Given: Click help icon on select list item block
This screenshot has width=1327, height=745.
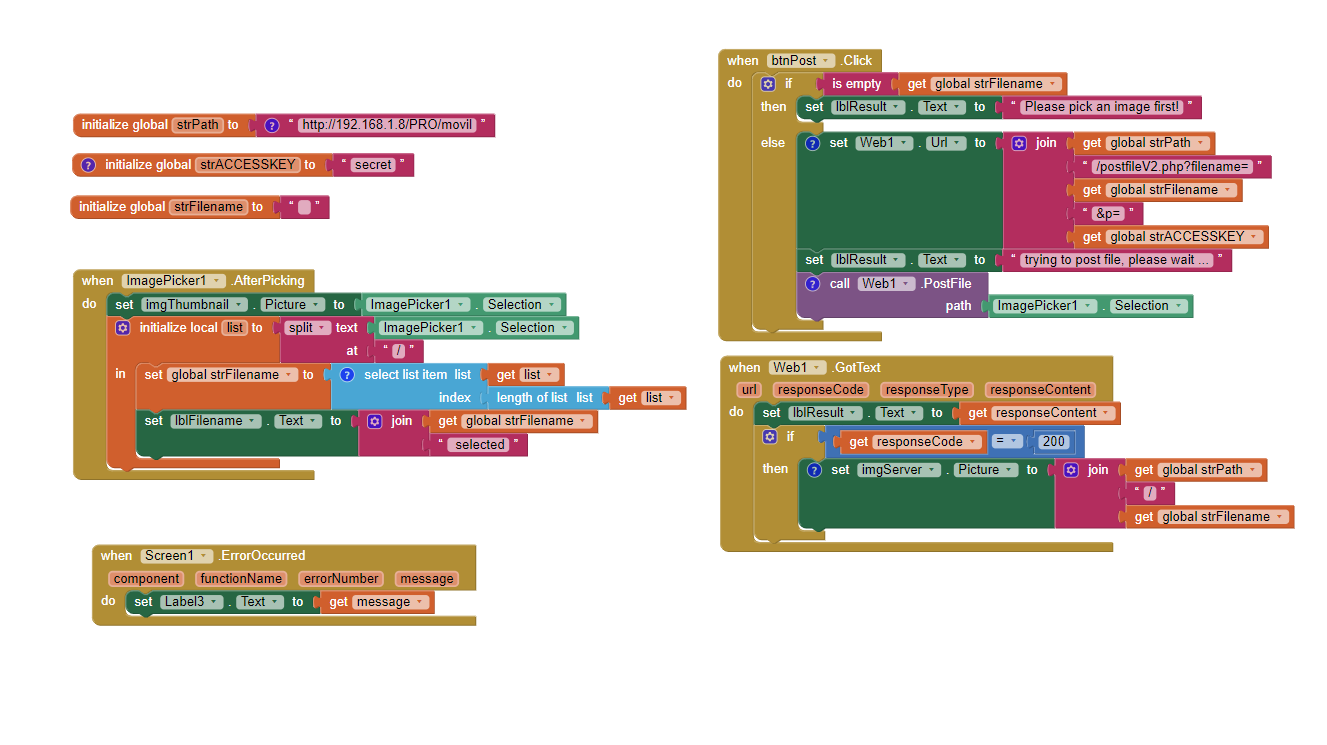Looking at the screenshot, I should point(347,375).
